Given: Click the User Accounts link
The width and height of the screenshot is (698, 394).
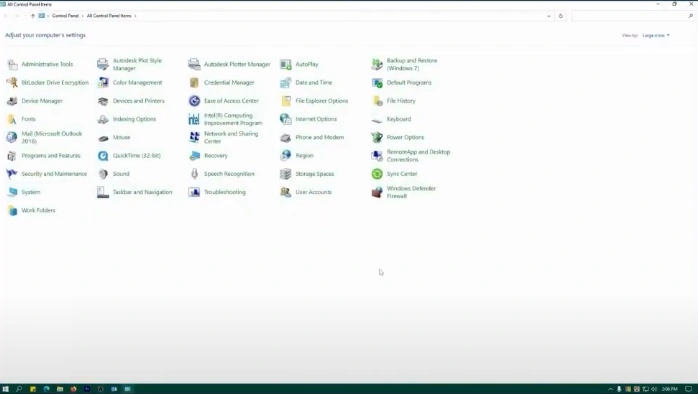Looking at the screenshot, I should pyautogui.click(x=314, y=192).
